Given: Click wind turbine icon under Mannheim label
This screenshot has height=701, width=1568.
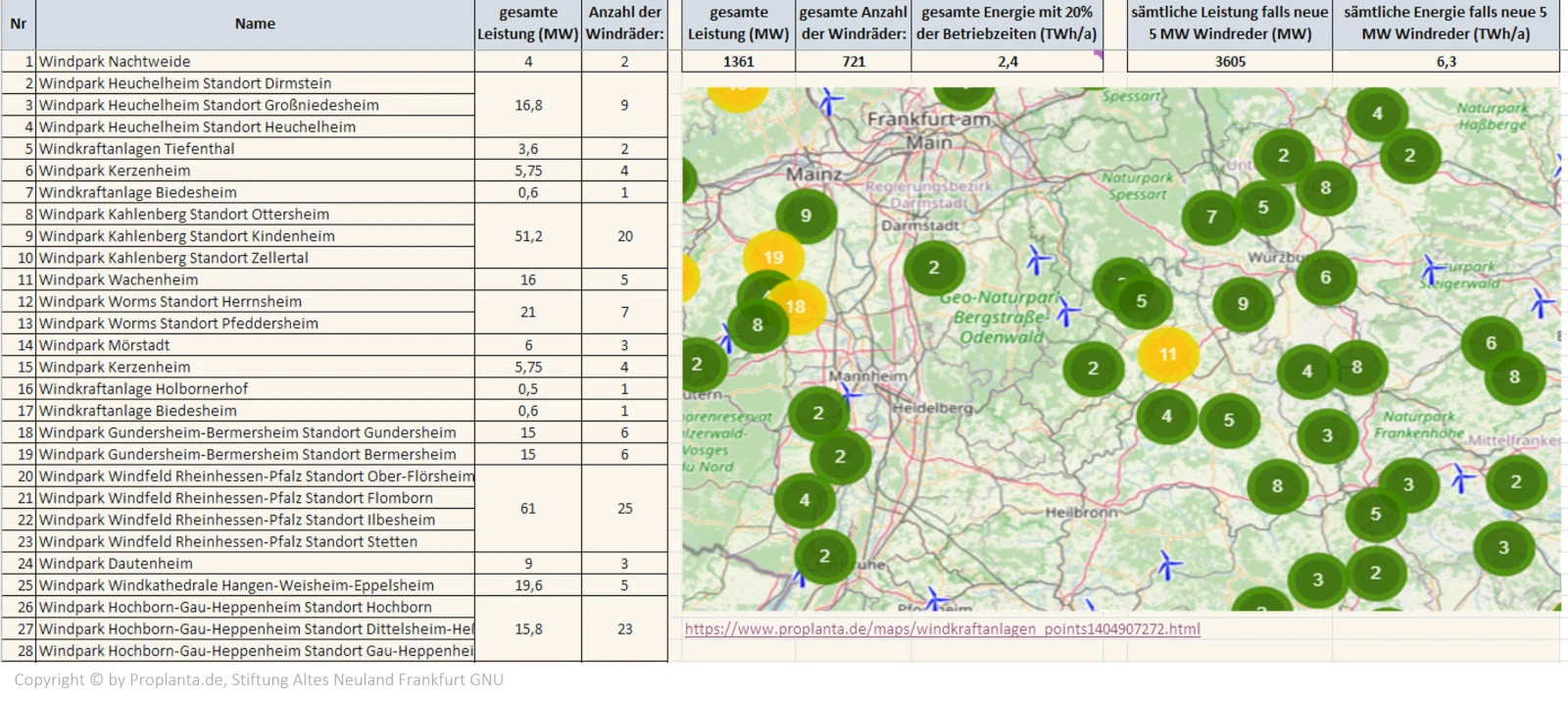Looking at the screenshot, I should [x=850, y=393].
